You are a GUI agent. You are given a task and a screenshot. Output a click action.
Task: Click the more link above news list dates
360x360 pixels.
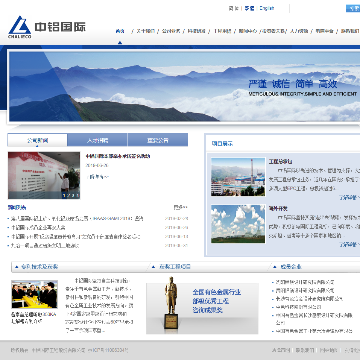pos(180,207)
